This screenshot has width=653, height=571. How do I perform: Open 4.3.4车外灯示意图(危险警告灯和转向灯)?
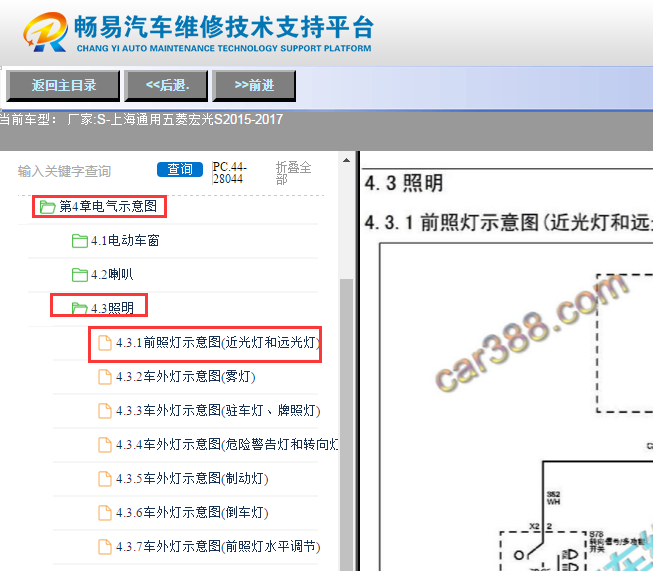[227, 444]
